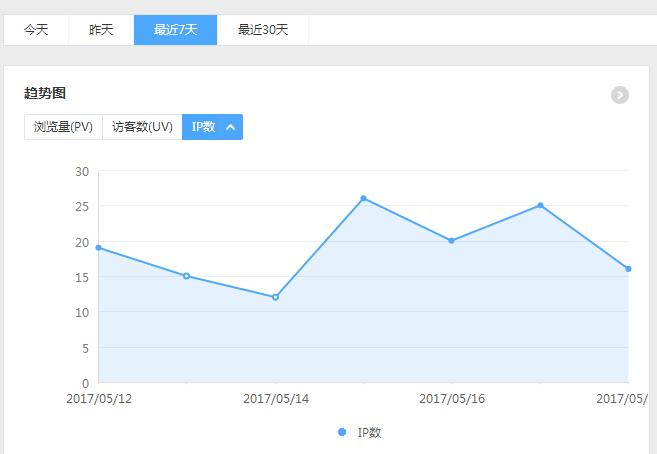Click the 2017/05/14 x-axis label
Screen dimensions: 657x454
point(276,398)
